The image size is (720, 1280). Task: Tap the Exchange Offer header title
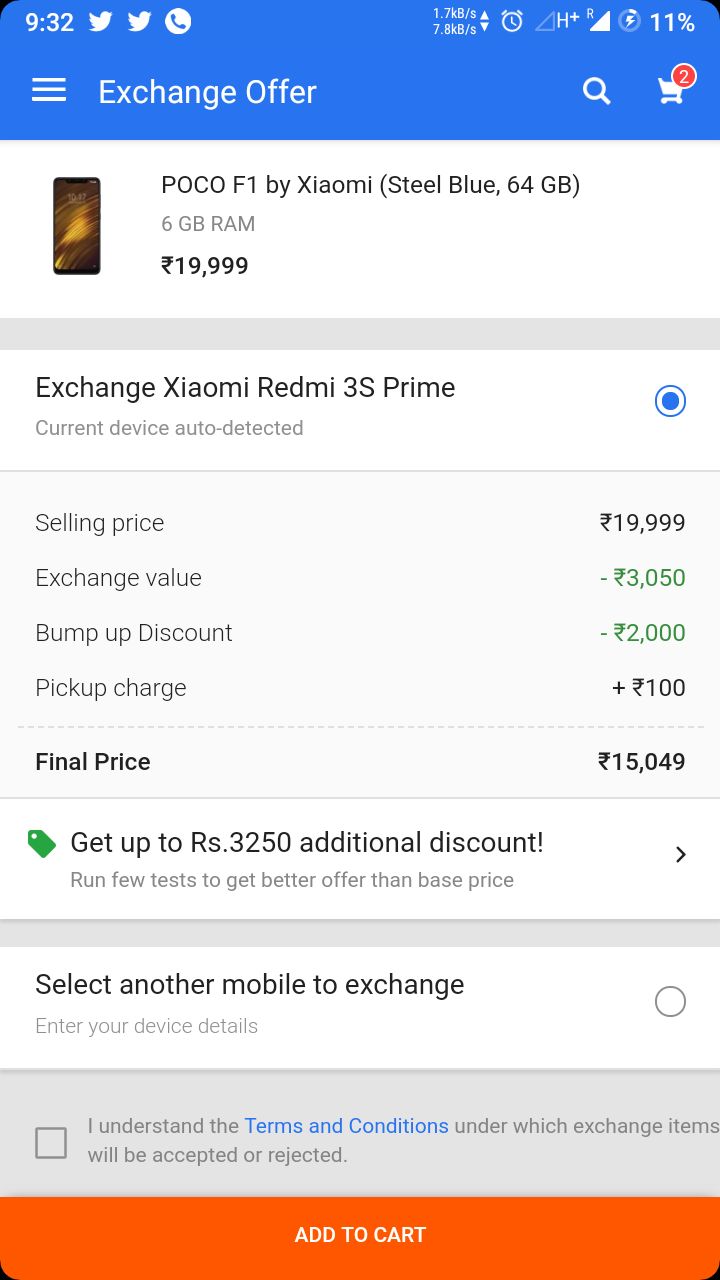click(x=207, y=92)
